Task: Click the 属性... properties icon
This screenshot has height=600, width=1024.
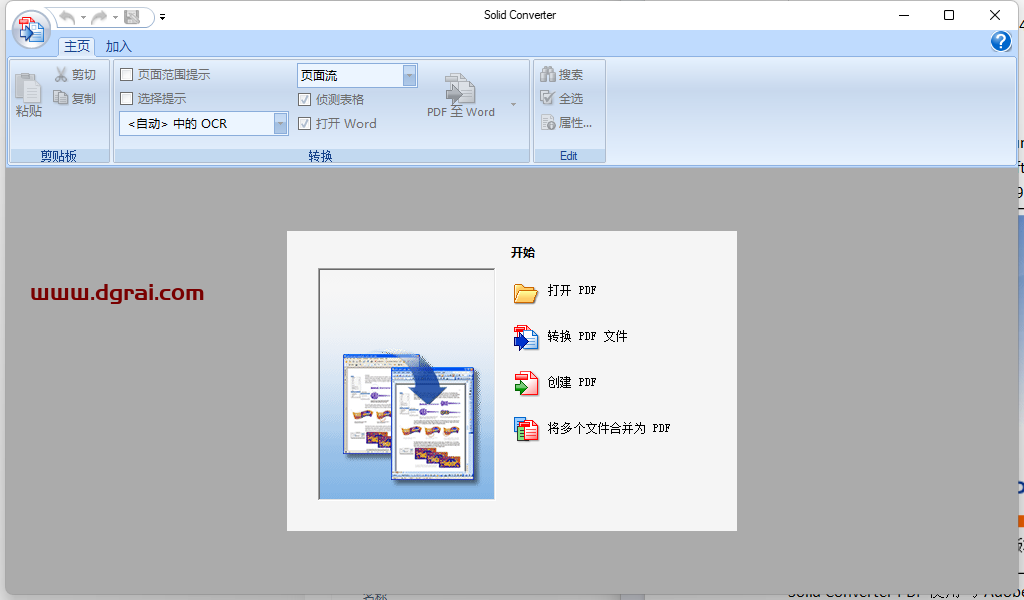Action: point(547,122)
